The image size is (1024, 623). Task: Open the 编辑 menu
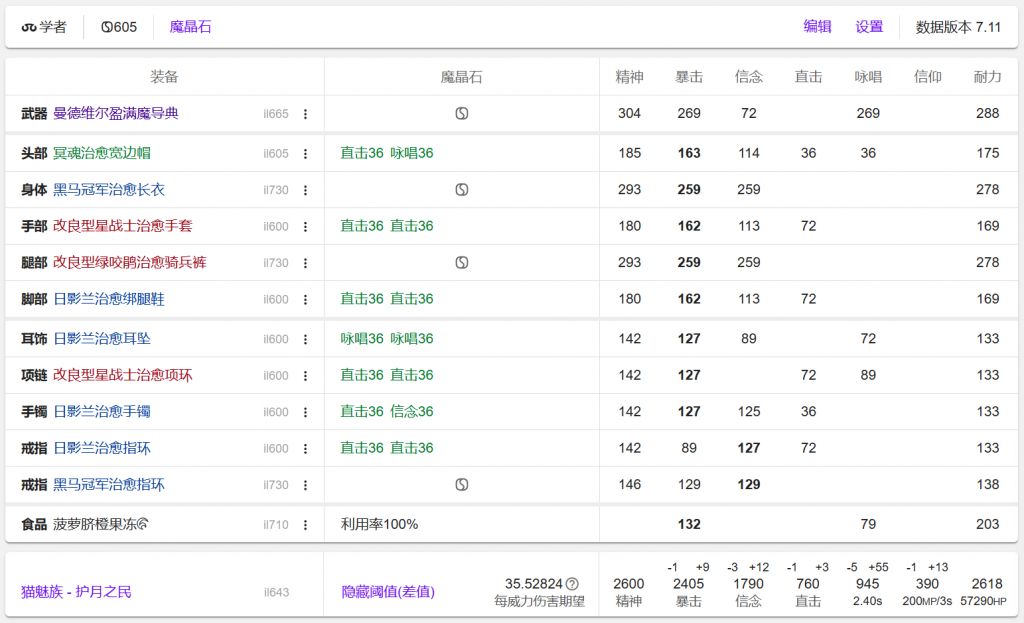tap(817, 27)
